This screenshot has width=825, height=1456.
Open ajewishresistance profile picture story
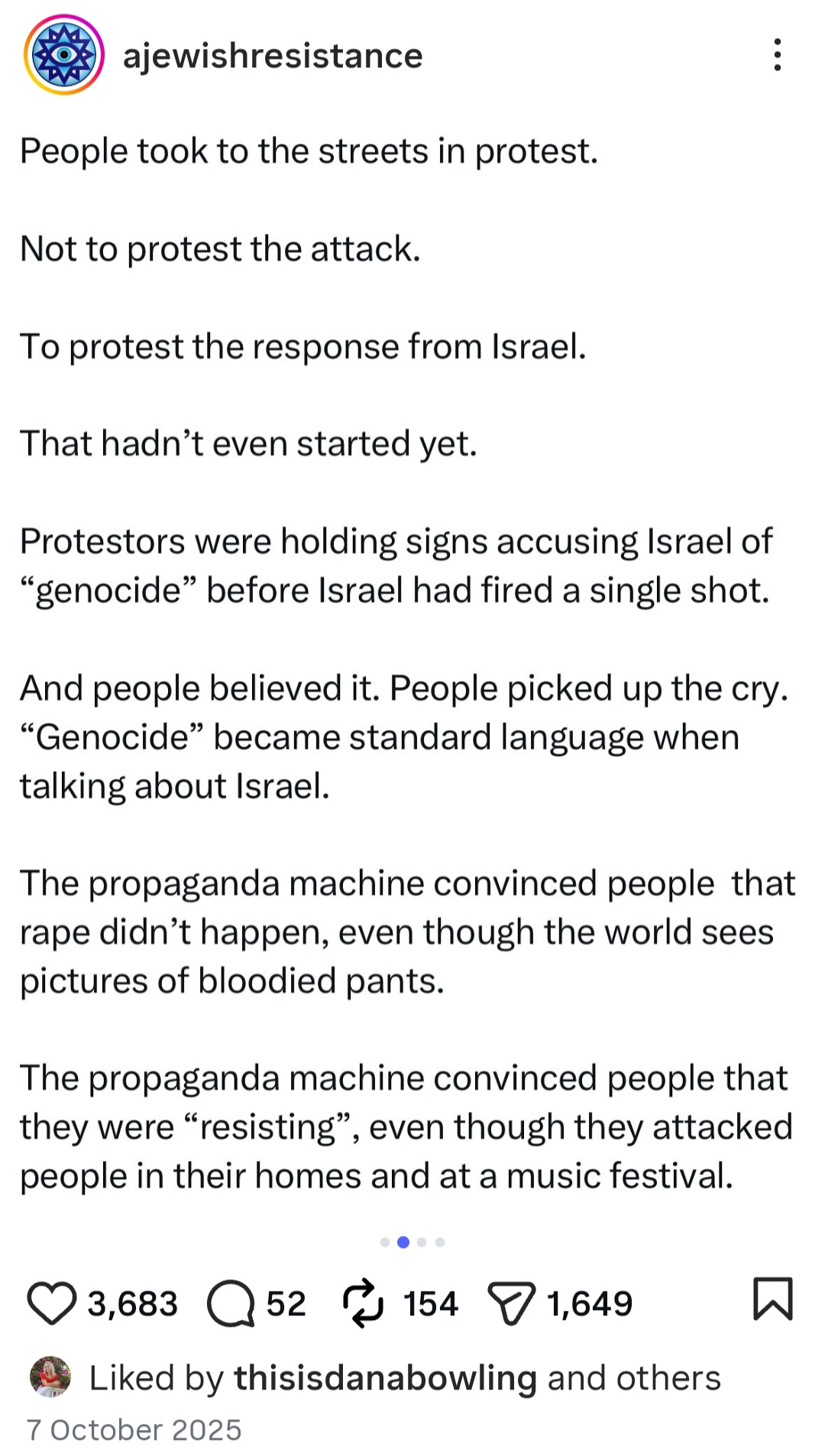point(64,55)
